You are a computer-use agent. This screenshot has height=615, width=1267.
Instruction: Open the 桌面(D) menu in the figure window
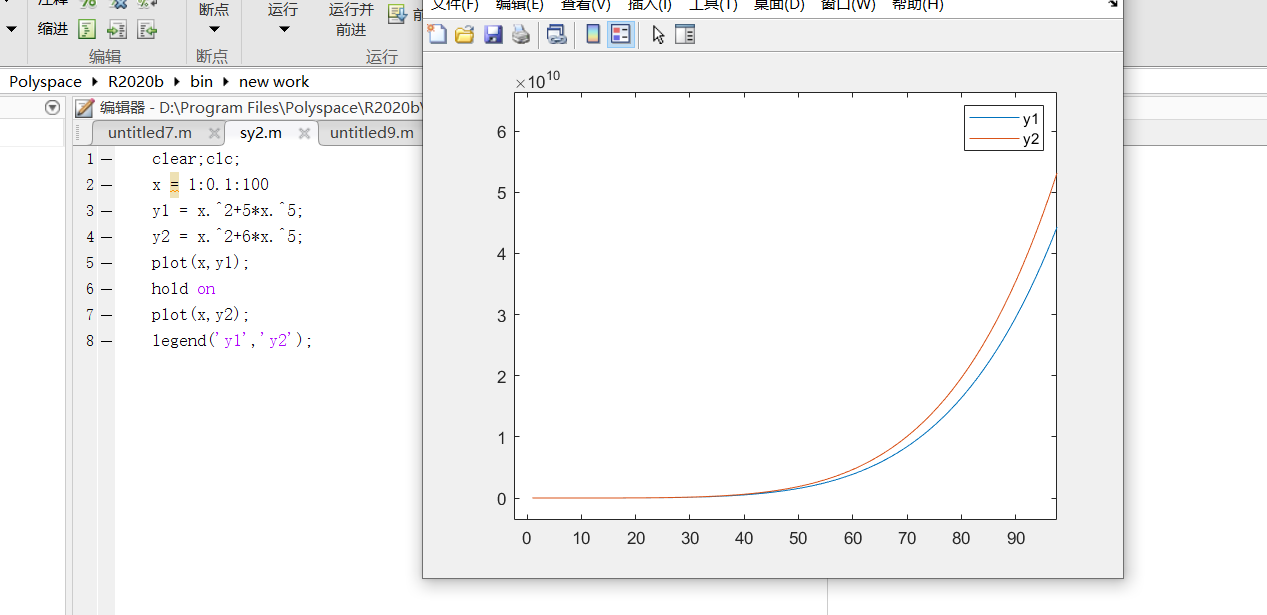[779, 5]
